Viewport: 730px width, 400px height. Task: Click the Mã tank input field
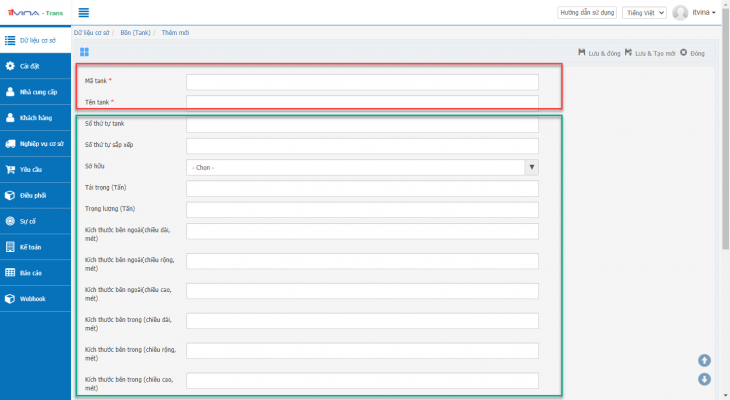pyautogui.click(x=362, y=81)
